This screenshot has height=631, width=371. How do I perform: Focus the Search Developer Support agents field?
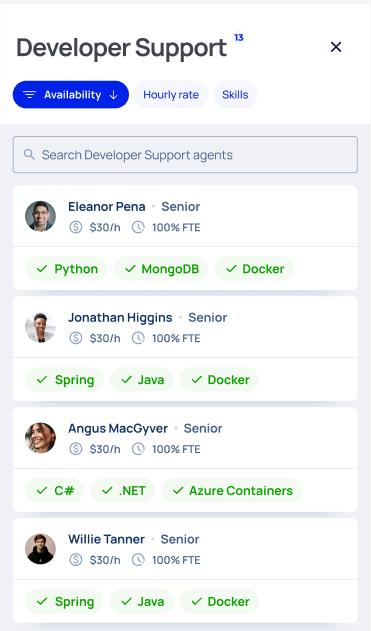click(x=185, y=155)
